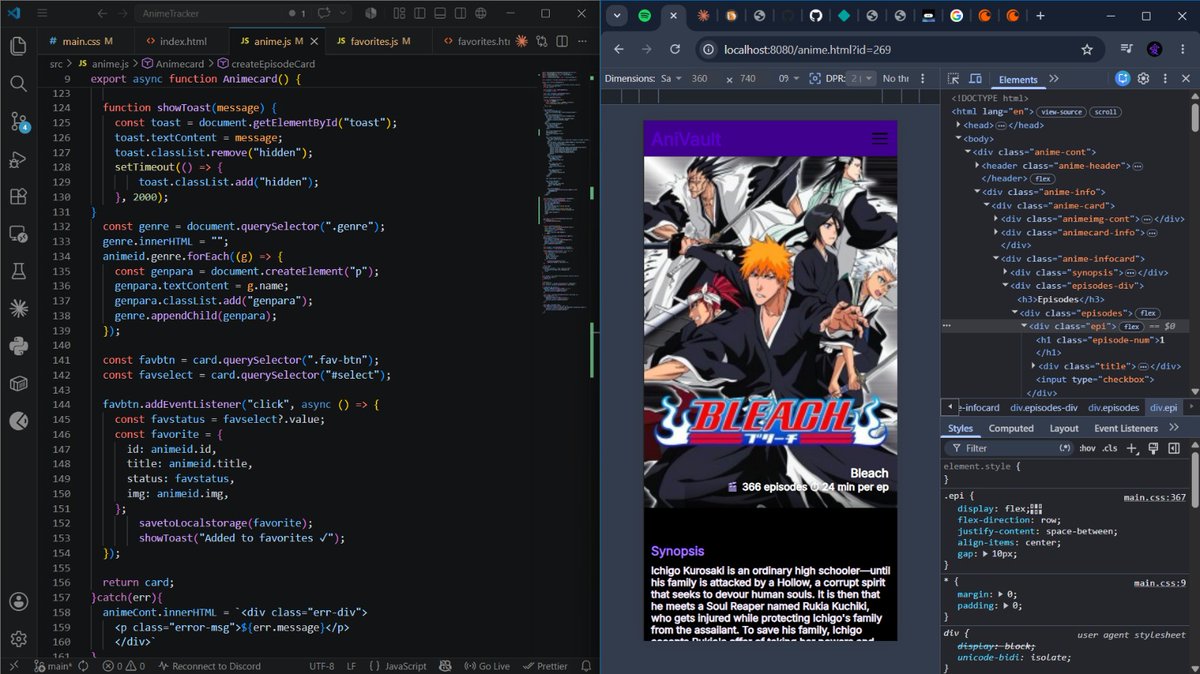The width and height of the screenshot is (1200, 674).
Task: Switch to the Layout styles tab
Action: pos(1064,428)
